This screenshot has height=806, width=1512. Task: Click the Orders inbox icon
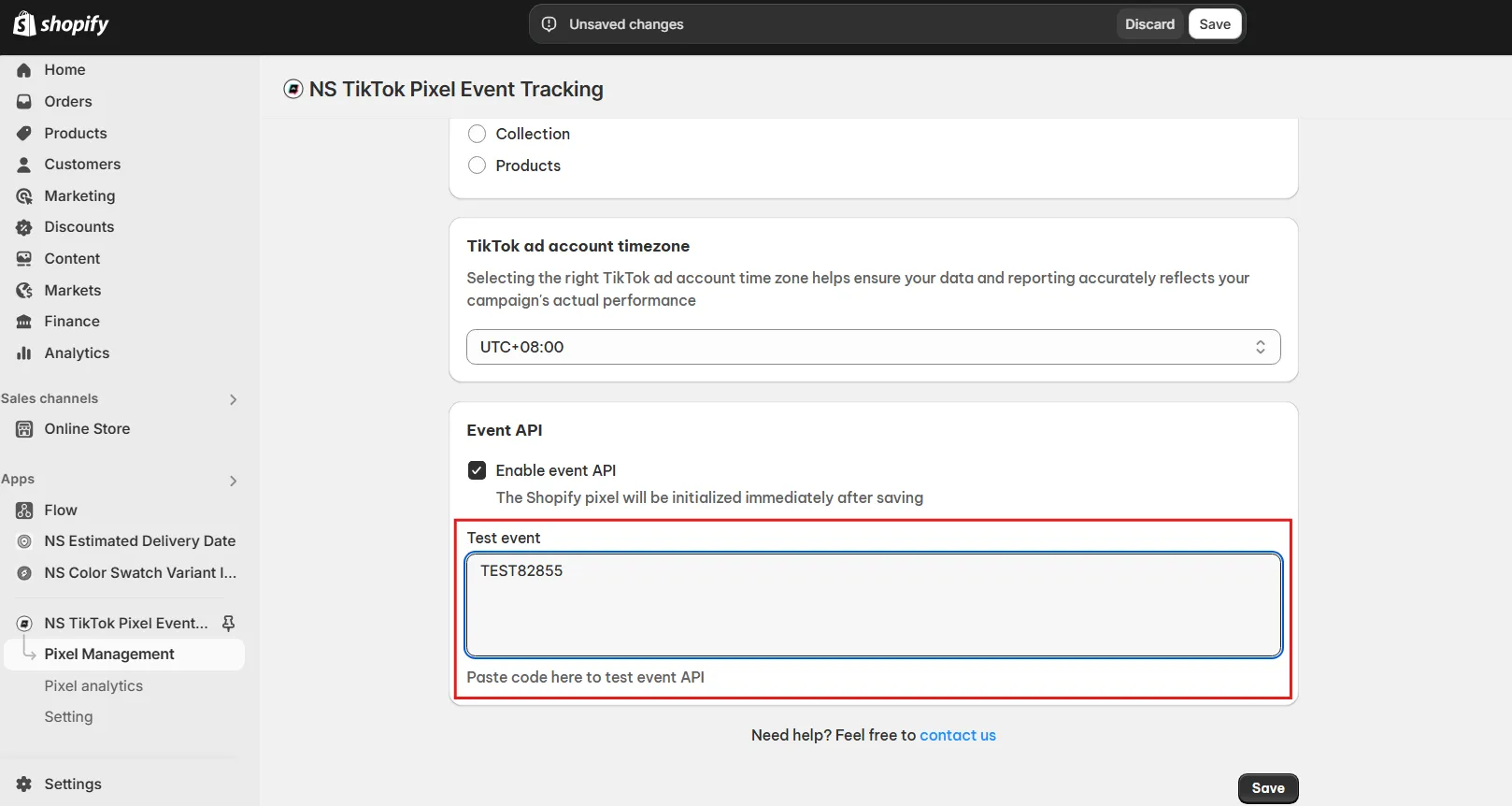(x=24, y=102)
